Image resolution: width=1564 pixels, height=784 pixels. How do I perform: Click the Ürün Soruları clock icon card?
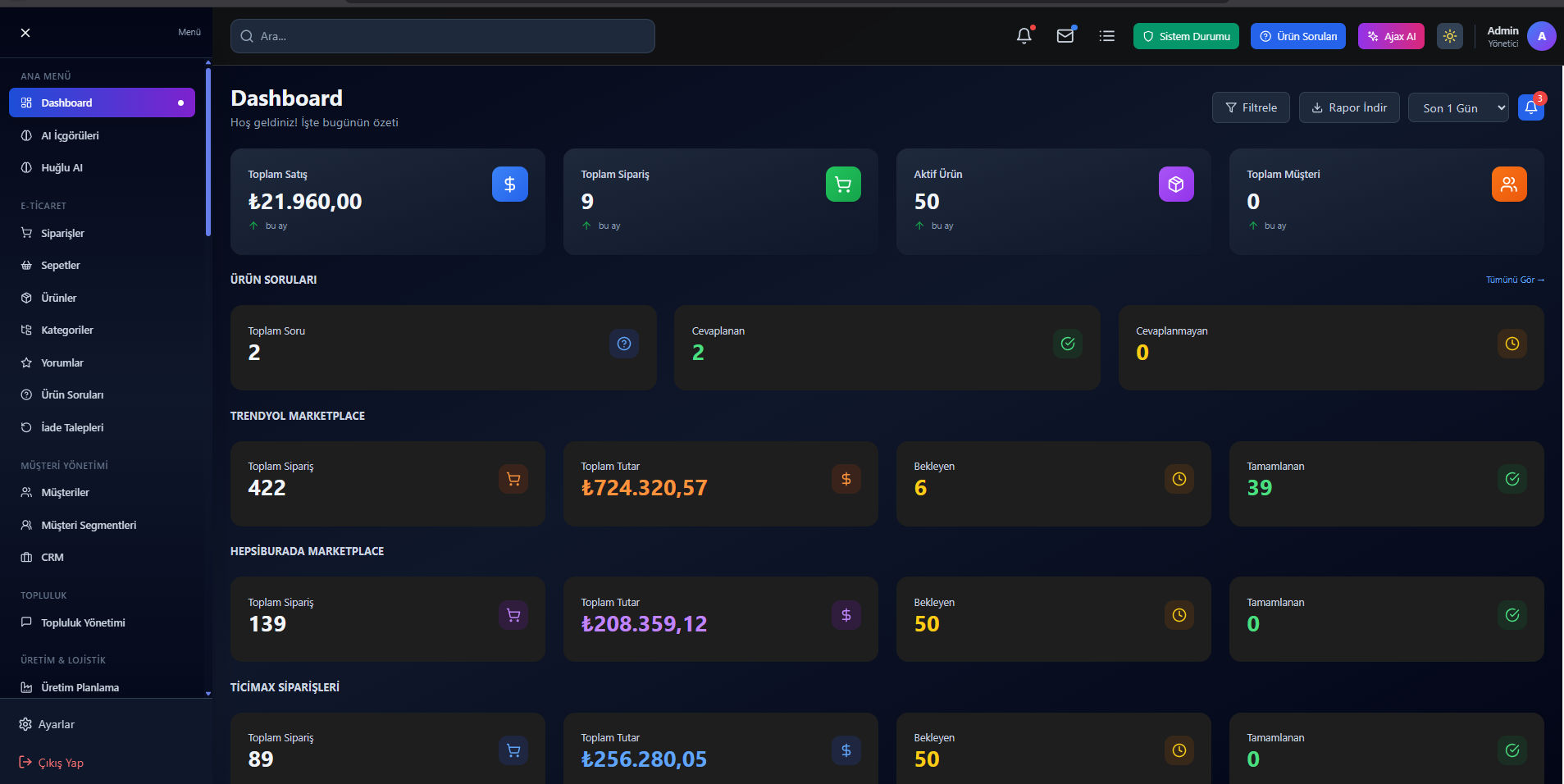1512,344
